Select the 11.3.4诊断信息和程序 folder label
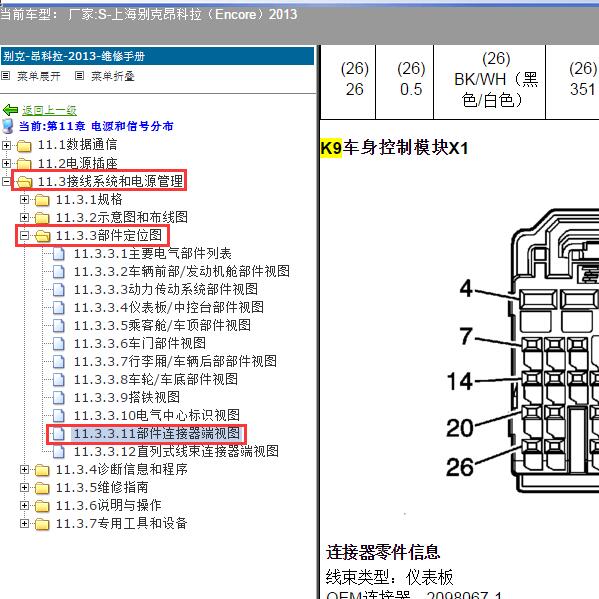The width and height of the screenshot is (599, 599). 121,469
